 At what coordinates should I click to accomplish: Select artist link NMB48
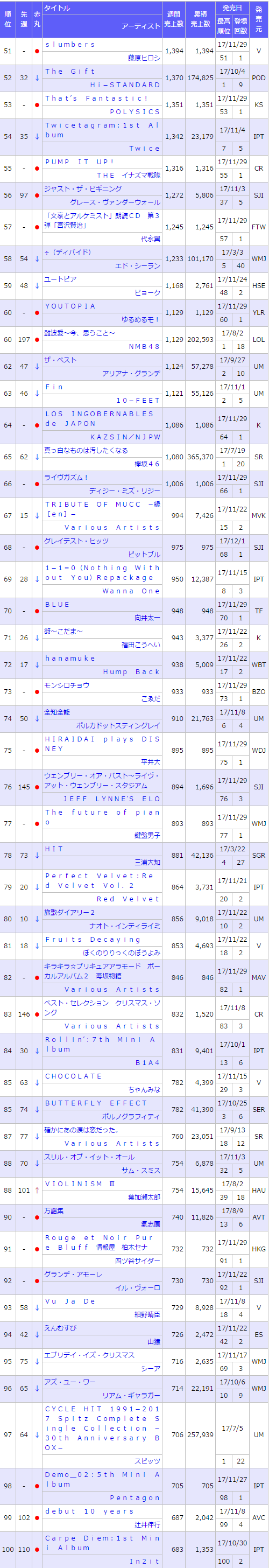[144, 347]
